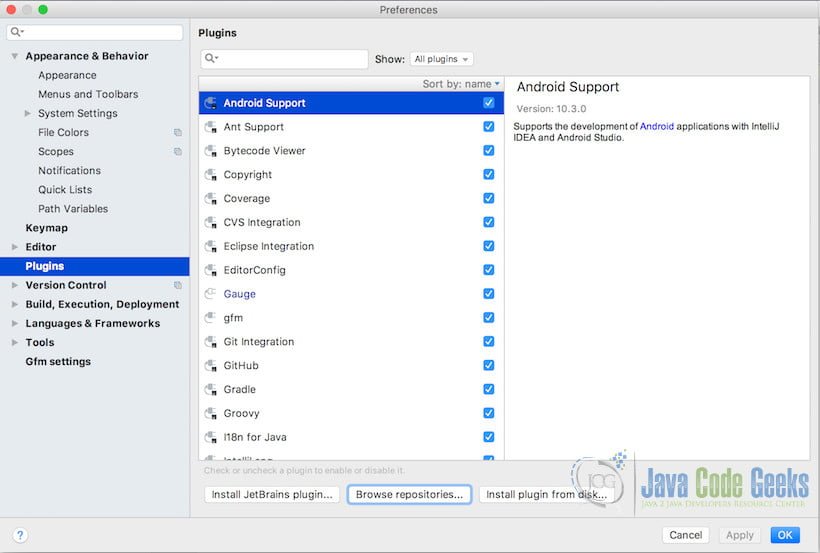This screenshot has height=553, width=820.
Task: Open the Keymap settings page
Action: coord(47,228)
